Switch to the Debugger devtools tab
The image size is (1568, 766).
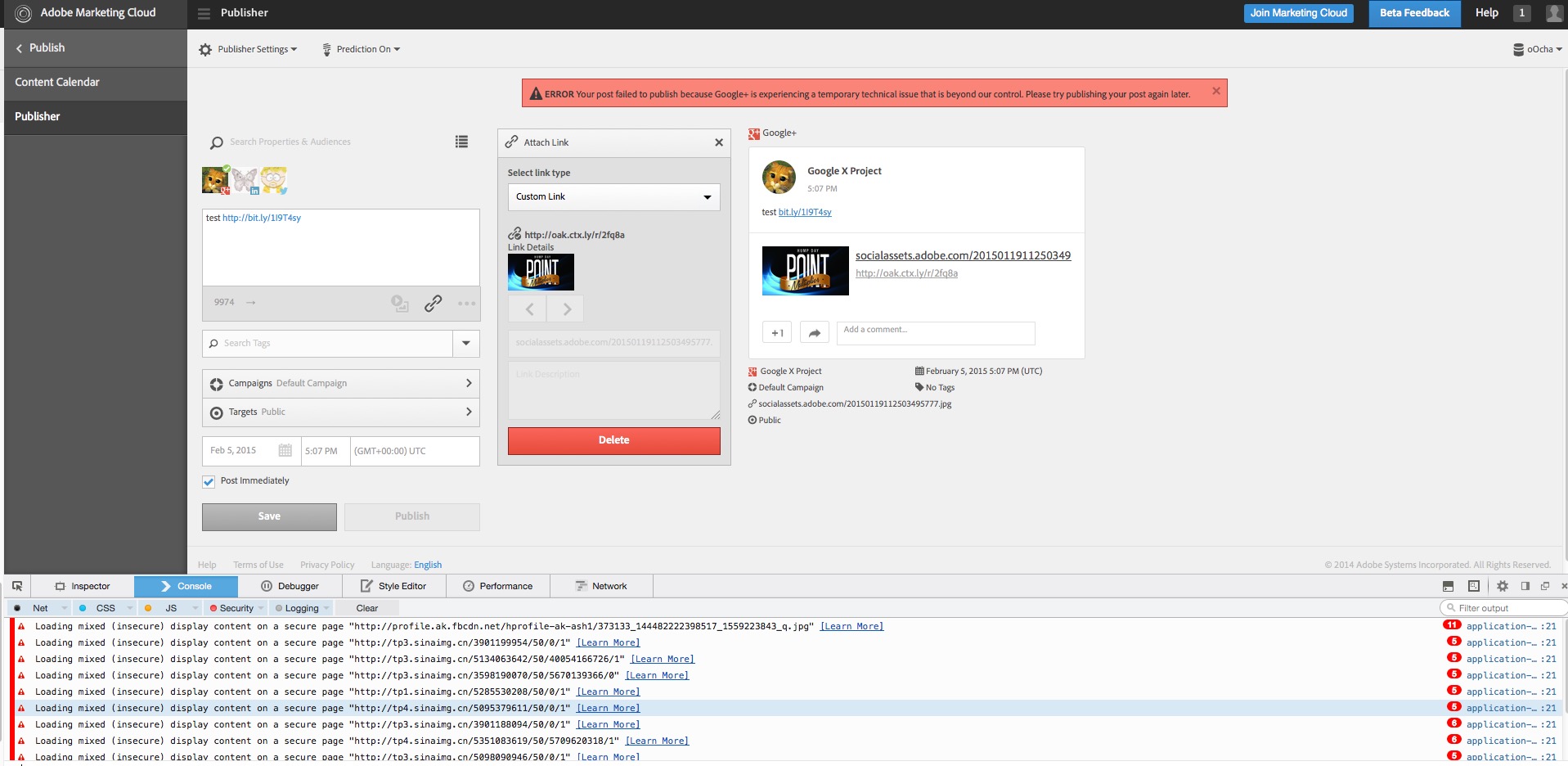290,586
